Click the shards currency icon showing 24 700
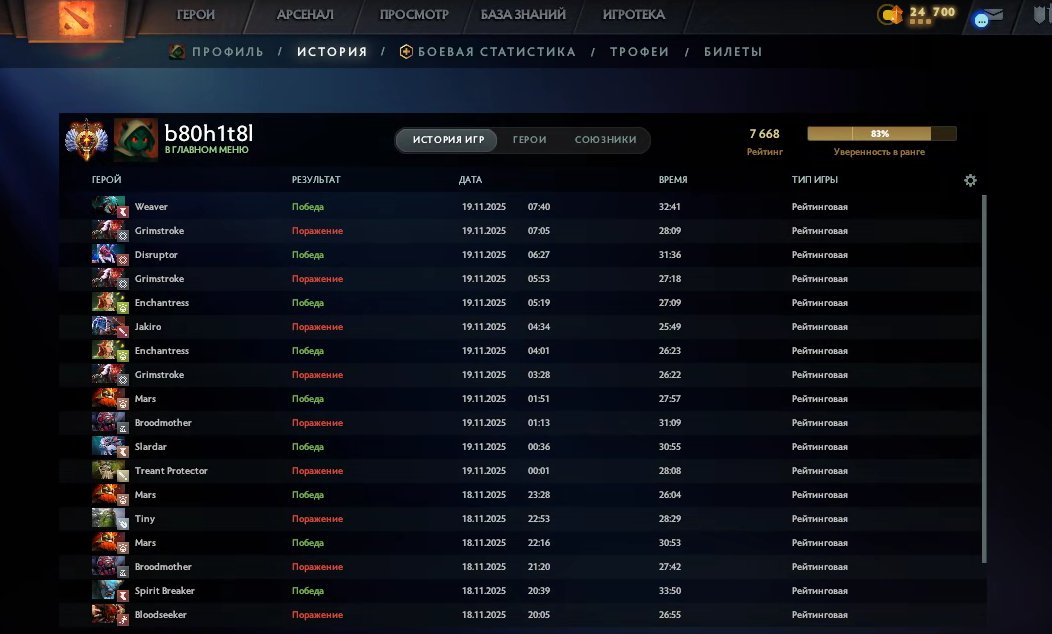 tap(893, 15)
